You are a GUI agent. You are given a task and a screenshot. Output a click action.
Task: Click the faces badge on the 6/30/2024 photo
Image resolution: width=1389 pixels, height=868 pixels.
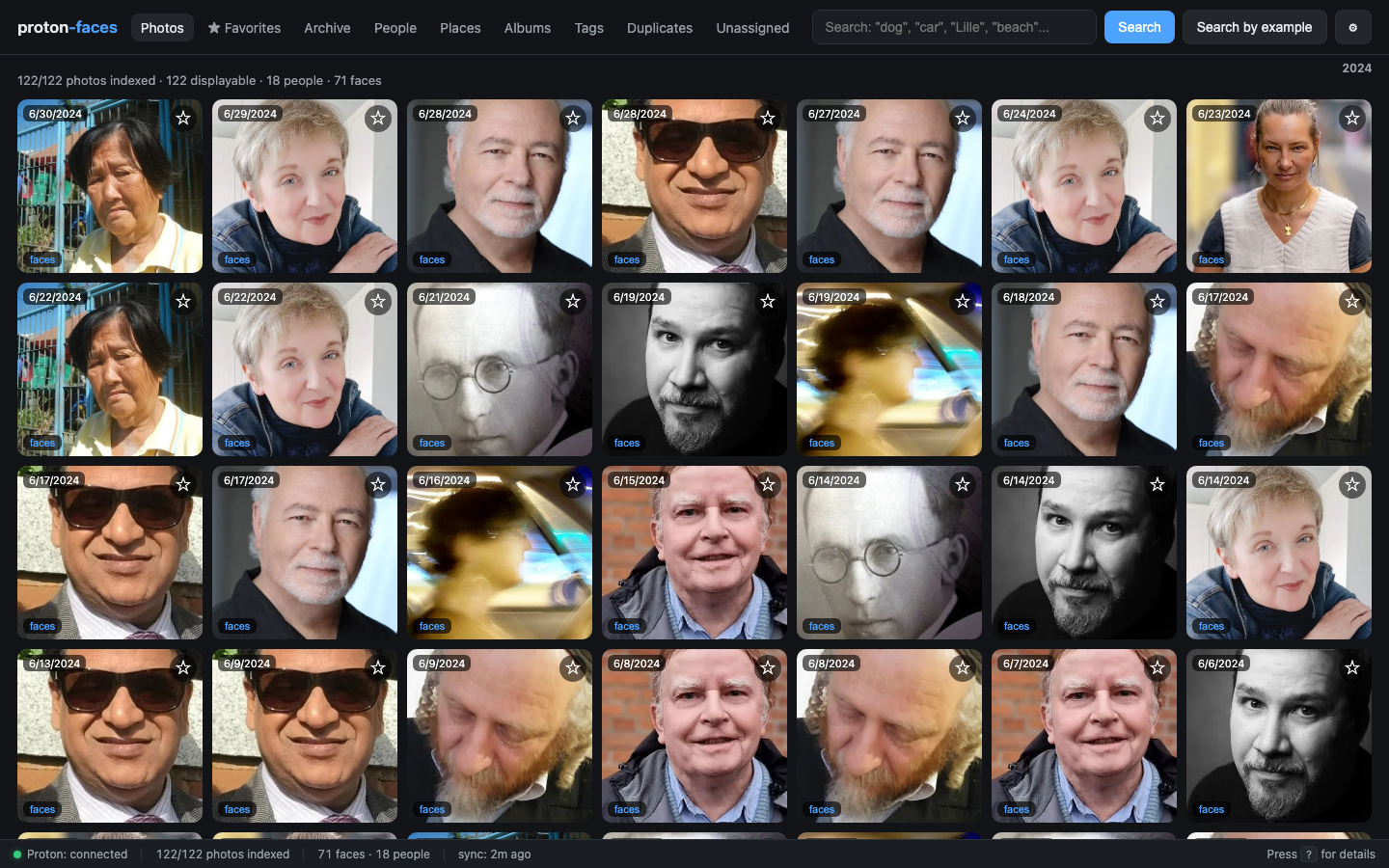[42, 259]
